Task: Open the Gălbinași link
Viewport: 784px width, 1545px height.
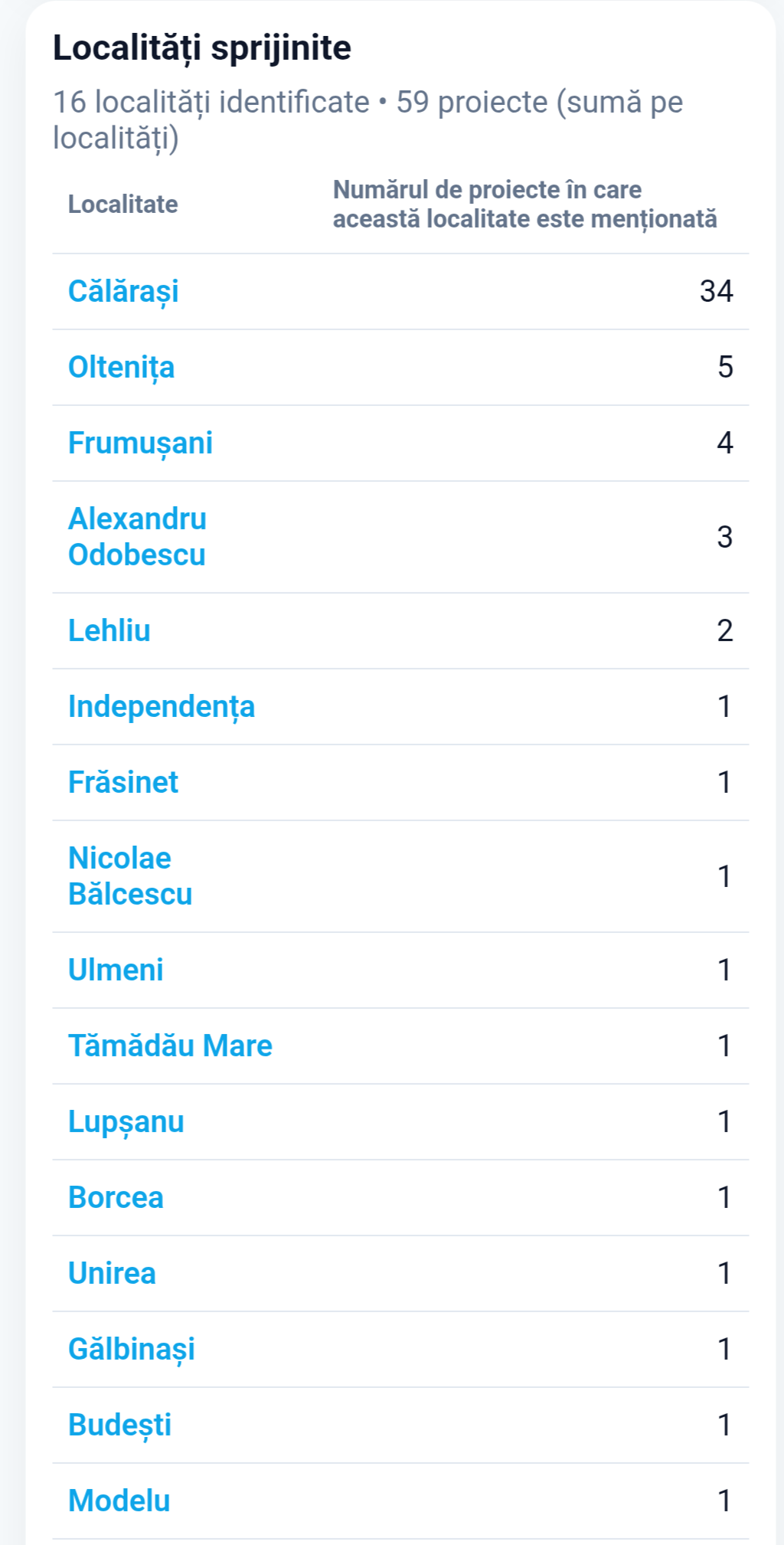Action: pyautogui.click(x=132, y=1350)
